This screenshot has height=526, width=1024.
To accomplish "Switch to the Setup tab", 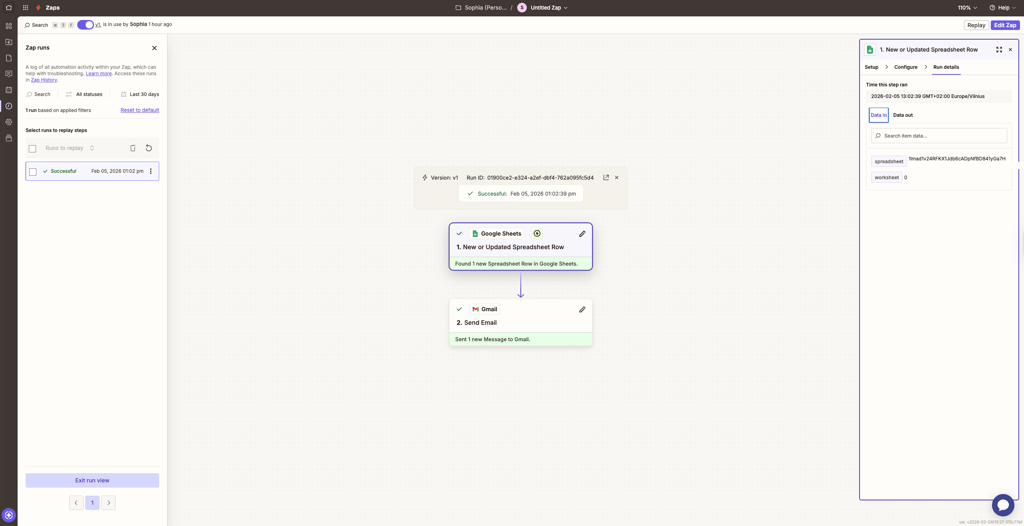I will [871, 67].
